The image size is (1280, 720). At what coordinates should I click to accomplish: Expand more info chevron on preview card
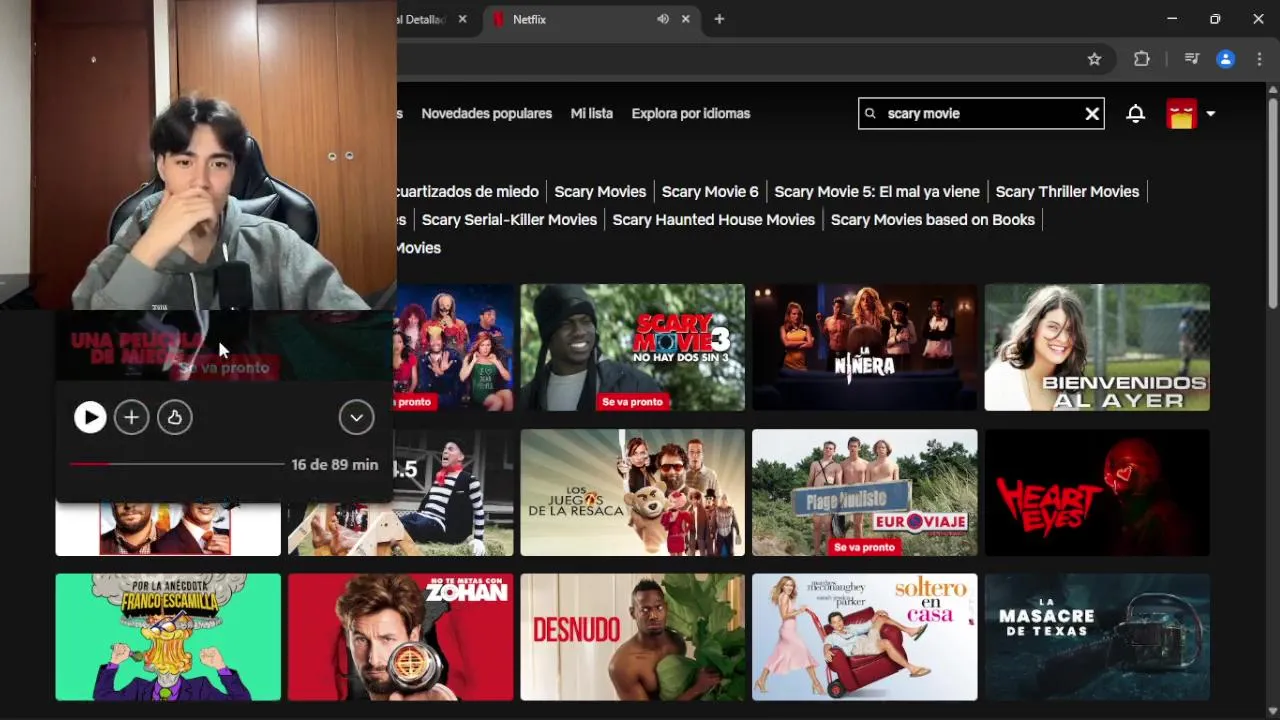356,417
